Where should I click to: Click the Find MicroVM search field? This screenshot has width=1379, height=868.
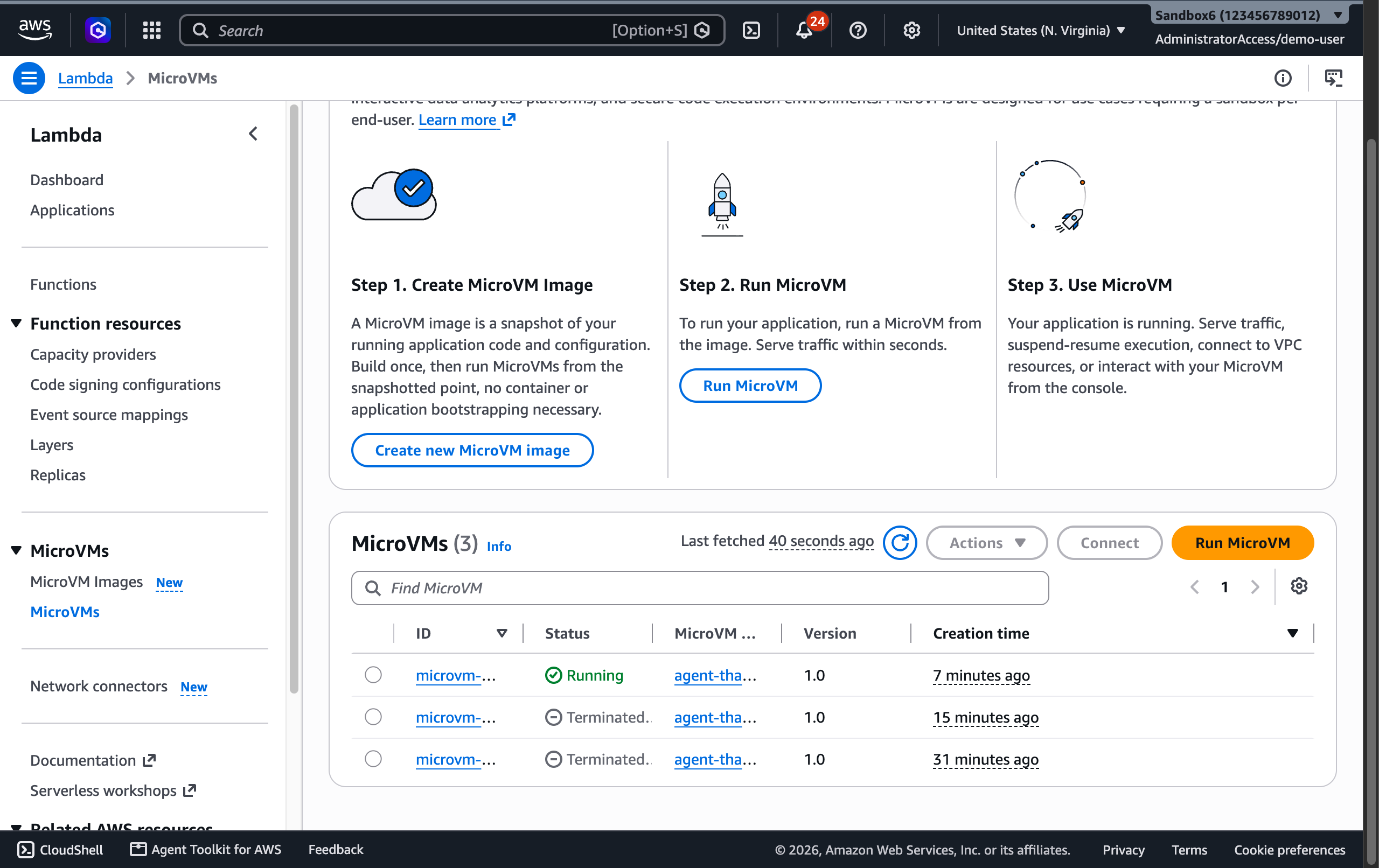(x=700, y=588)
